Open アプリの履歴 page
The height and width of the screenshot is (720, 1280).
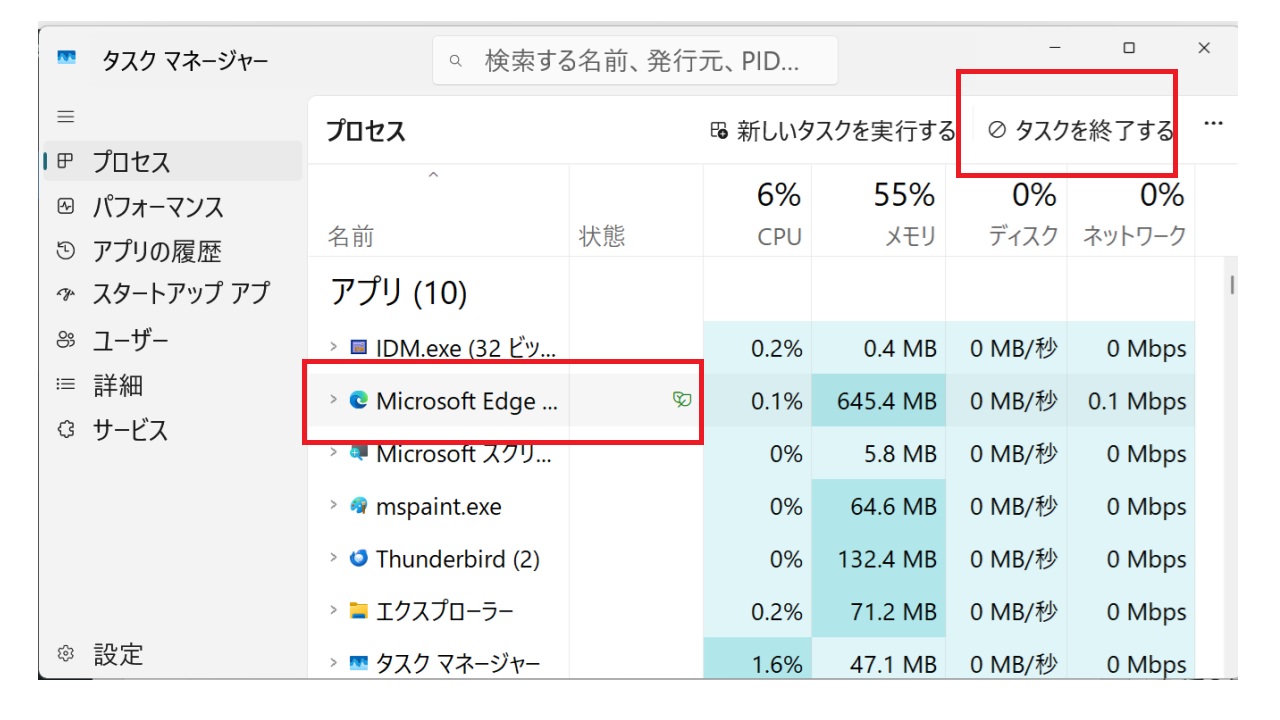173,251
